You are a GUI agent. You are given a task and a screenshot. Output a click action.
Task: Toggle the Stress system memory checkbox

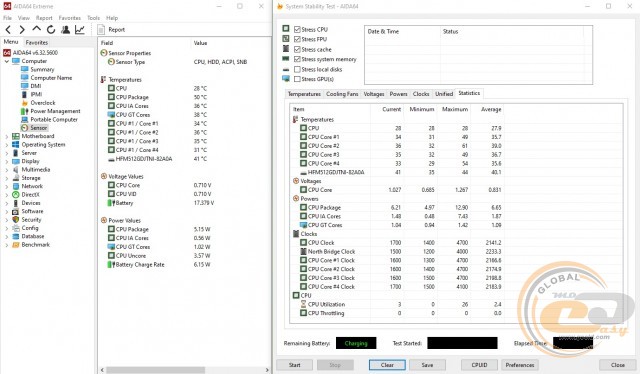coord(297,59)
